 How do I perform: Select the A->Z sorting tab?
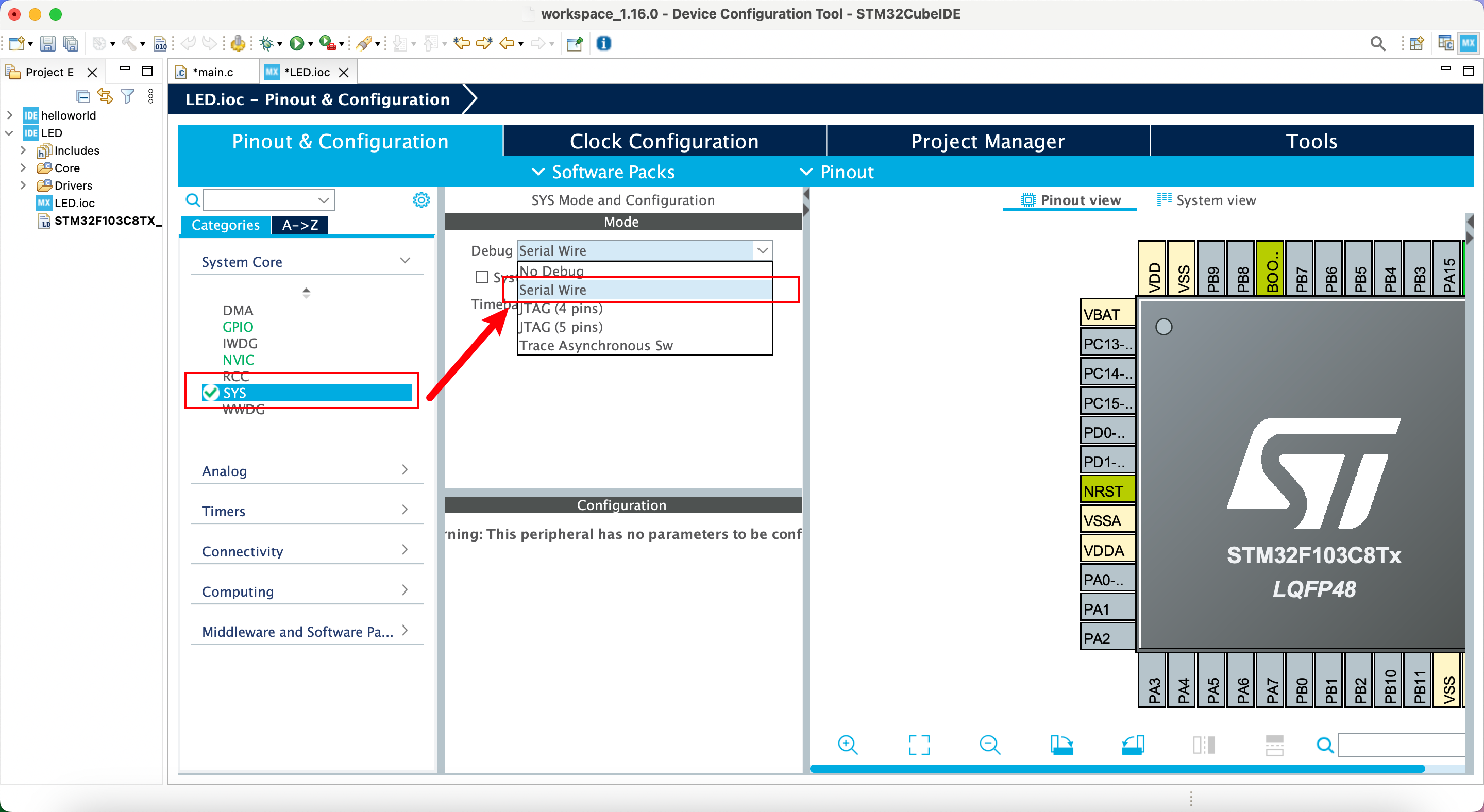tap(300, 225)
